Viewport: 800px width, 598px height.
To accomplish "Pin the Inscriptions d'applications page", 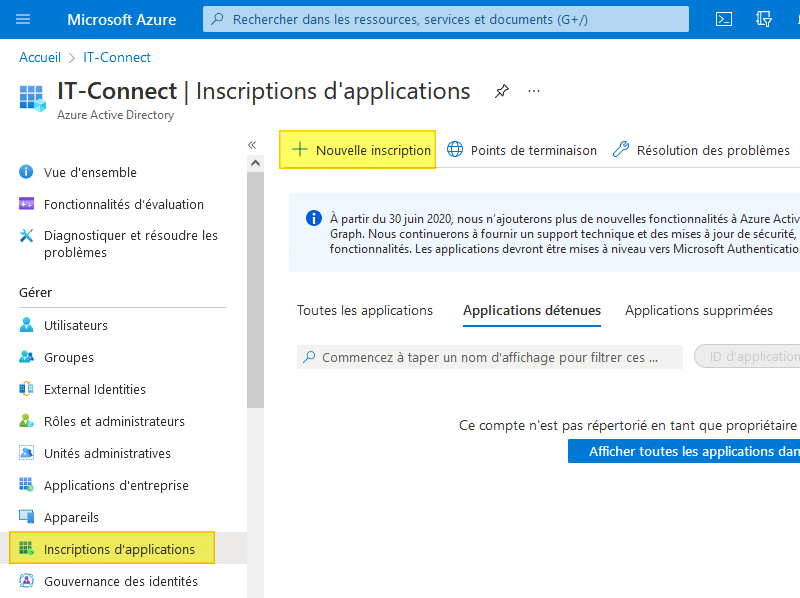I will 502,91.
